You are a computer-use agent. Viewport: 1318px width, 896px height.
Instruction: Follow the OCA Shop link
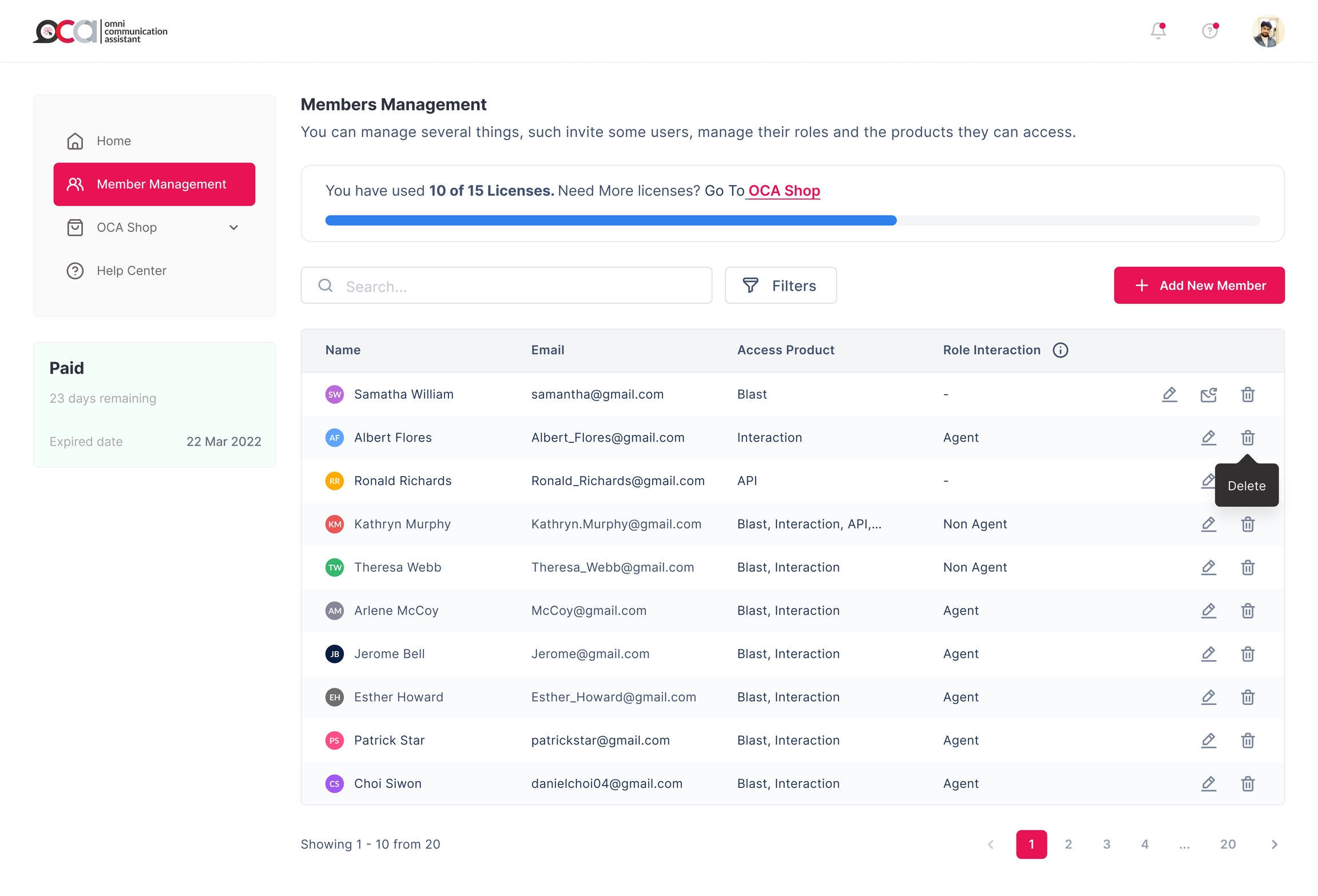[x=784, y=191]
